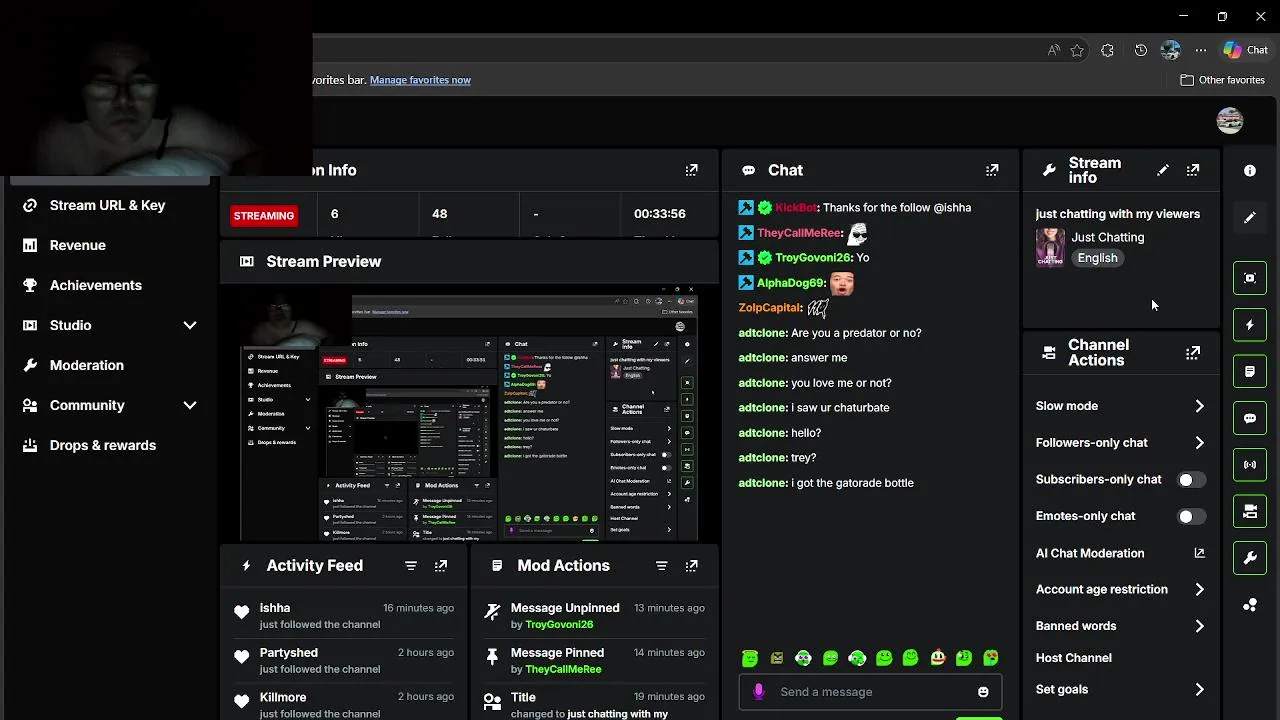
Task: Click Manage favorites now link
Action: (x=420, y=80)
